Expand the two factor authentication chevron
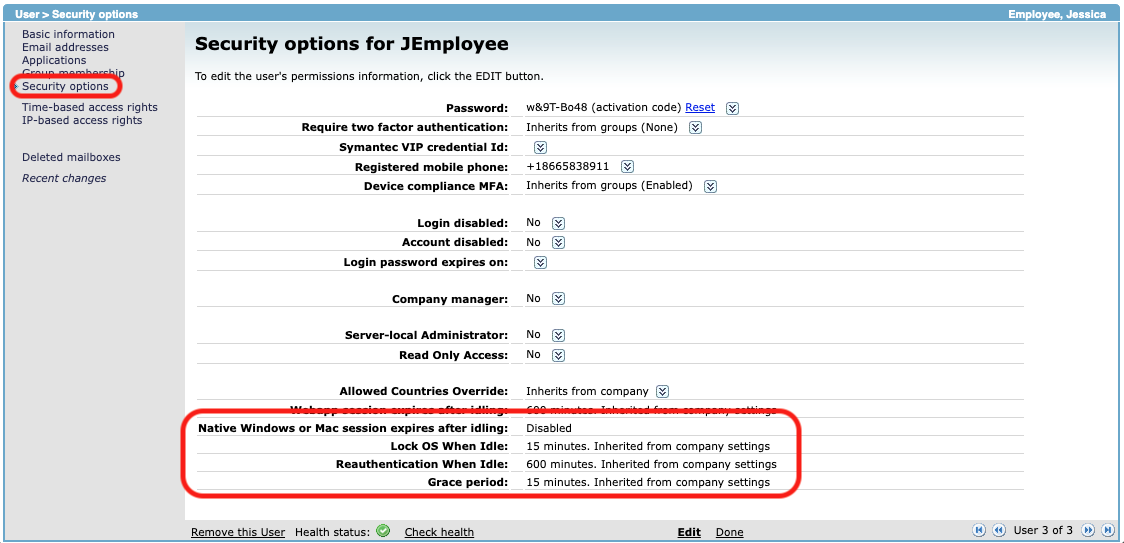The height and width of the screenshot is (543, 1124). click(x=695, y=128)
